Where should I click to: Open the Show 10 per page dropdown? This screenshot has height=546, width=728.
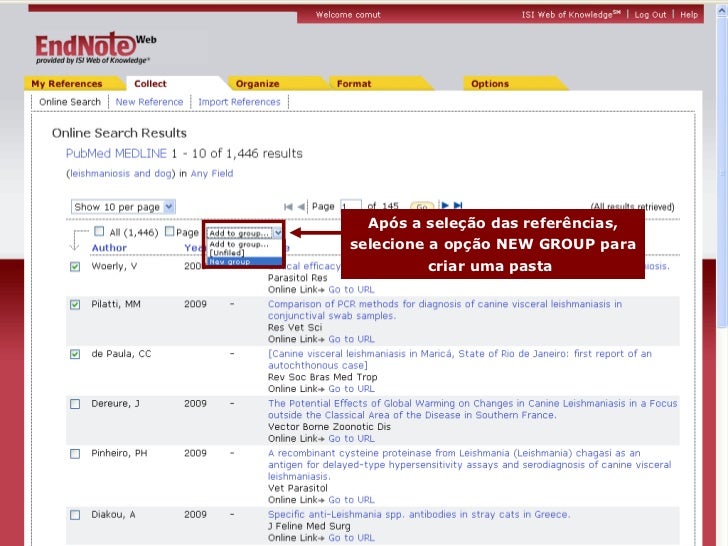click(123, 207)
